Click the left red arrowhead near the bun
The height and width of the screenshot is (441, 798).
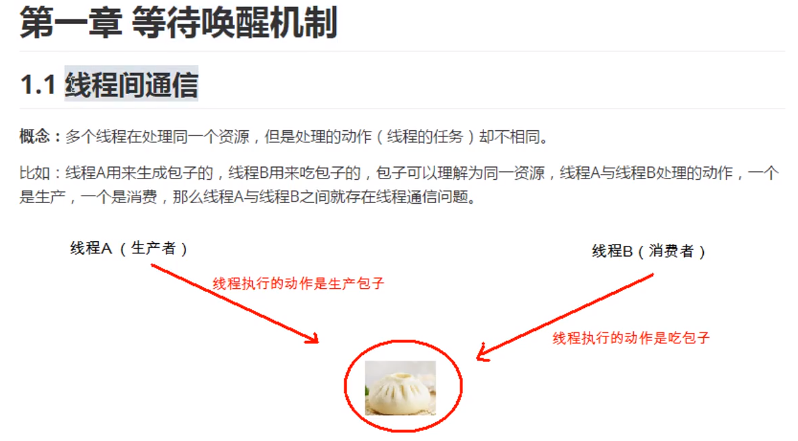(x=311, y=338)
